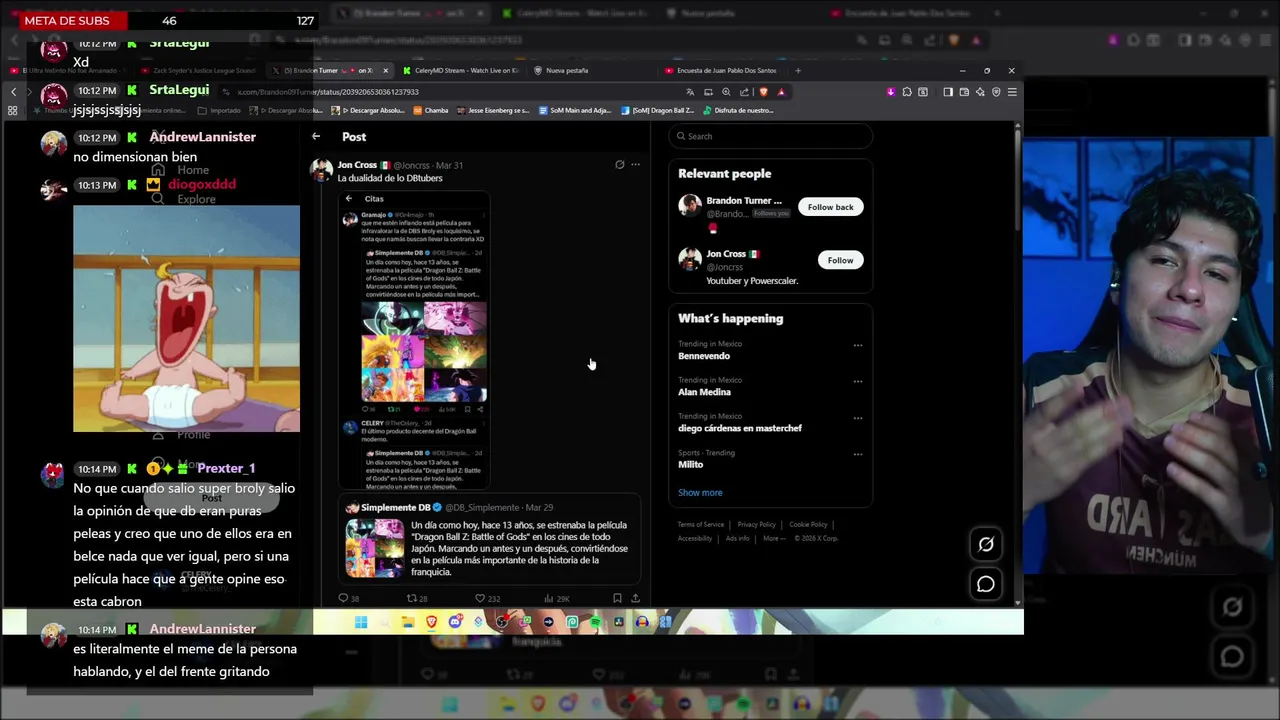The height and width of the screenshot is (720, 1280).
Task: Open Jesse Eisenberg bookmark
Action: 493,110
